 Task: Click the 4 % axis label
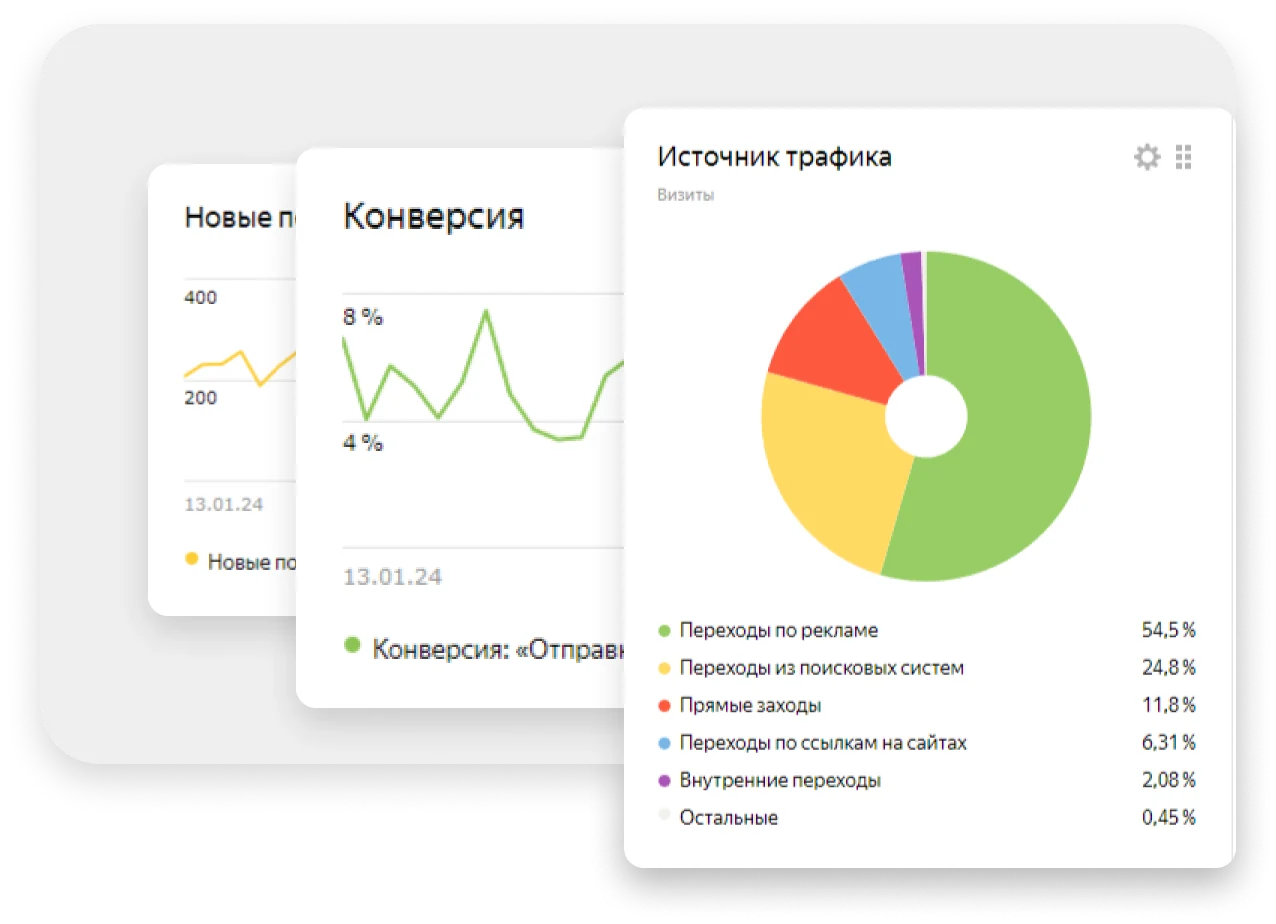(x=363, y=442)
